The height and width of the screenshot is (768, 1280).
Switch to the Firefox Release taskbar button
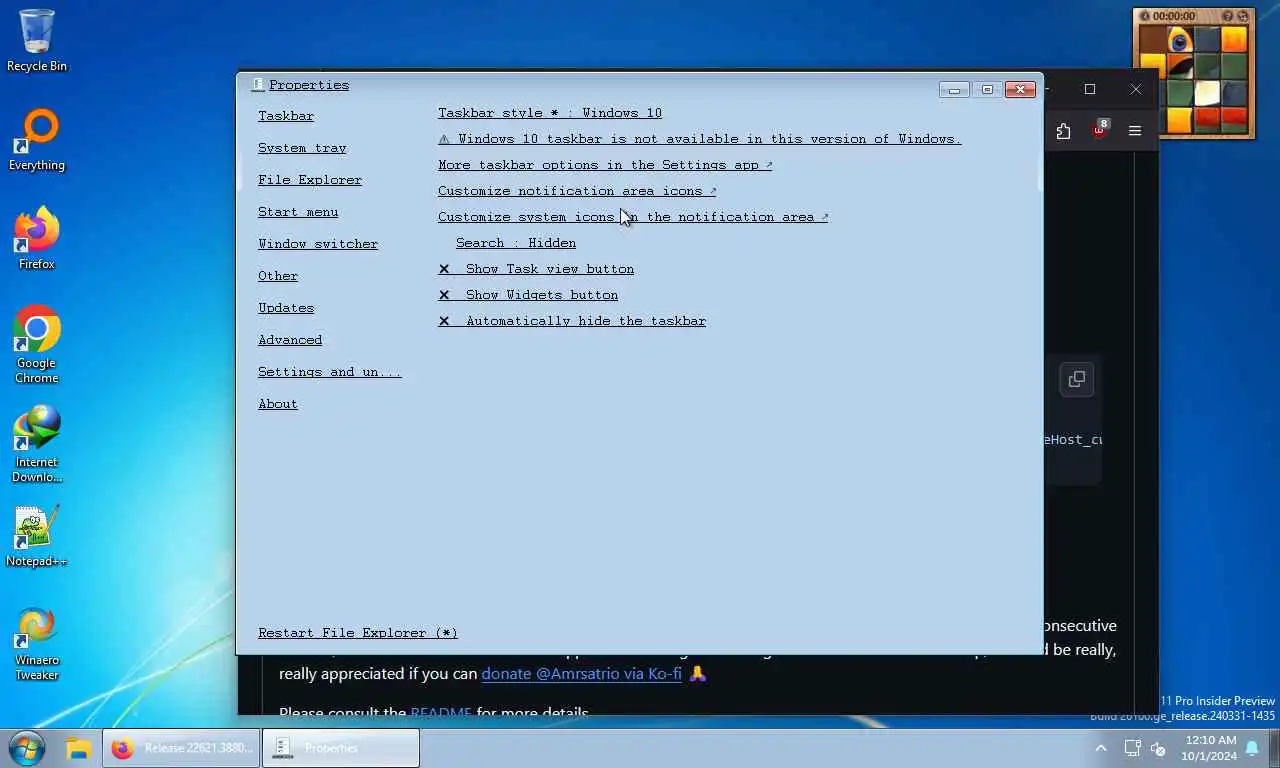181,748
